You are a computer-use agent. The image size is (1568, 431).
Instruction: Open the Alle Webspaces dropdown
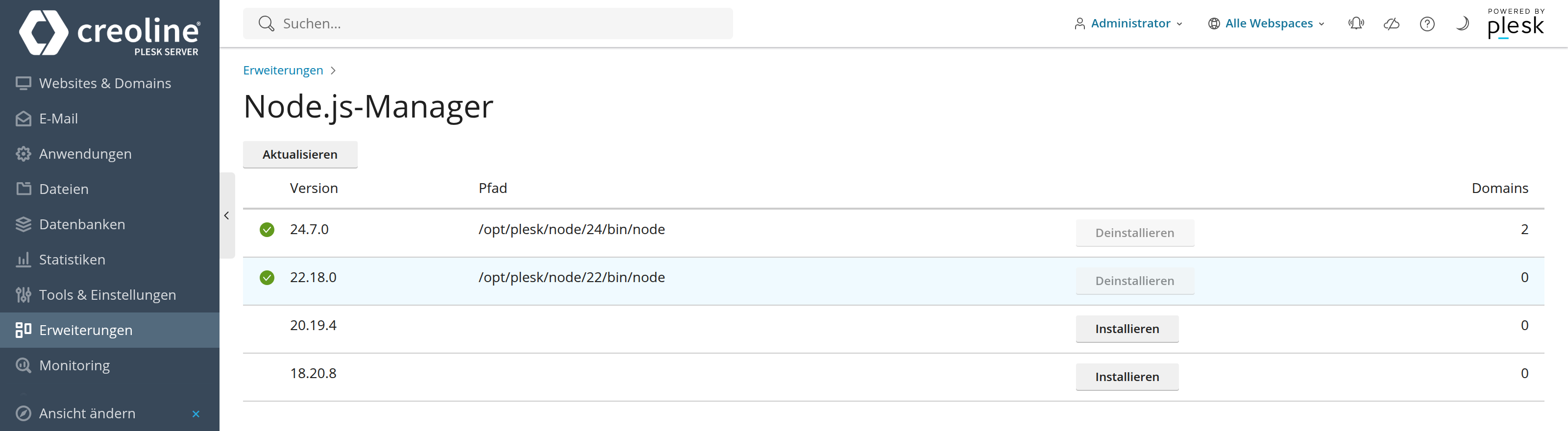tap(1266, 24)
